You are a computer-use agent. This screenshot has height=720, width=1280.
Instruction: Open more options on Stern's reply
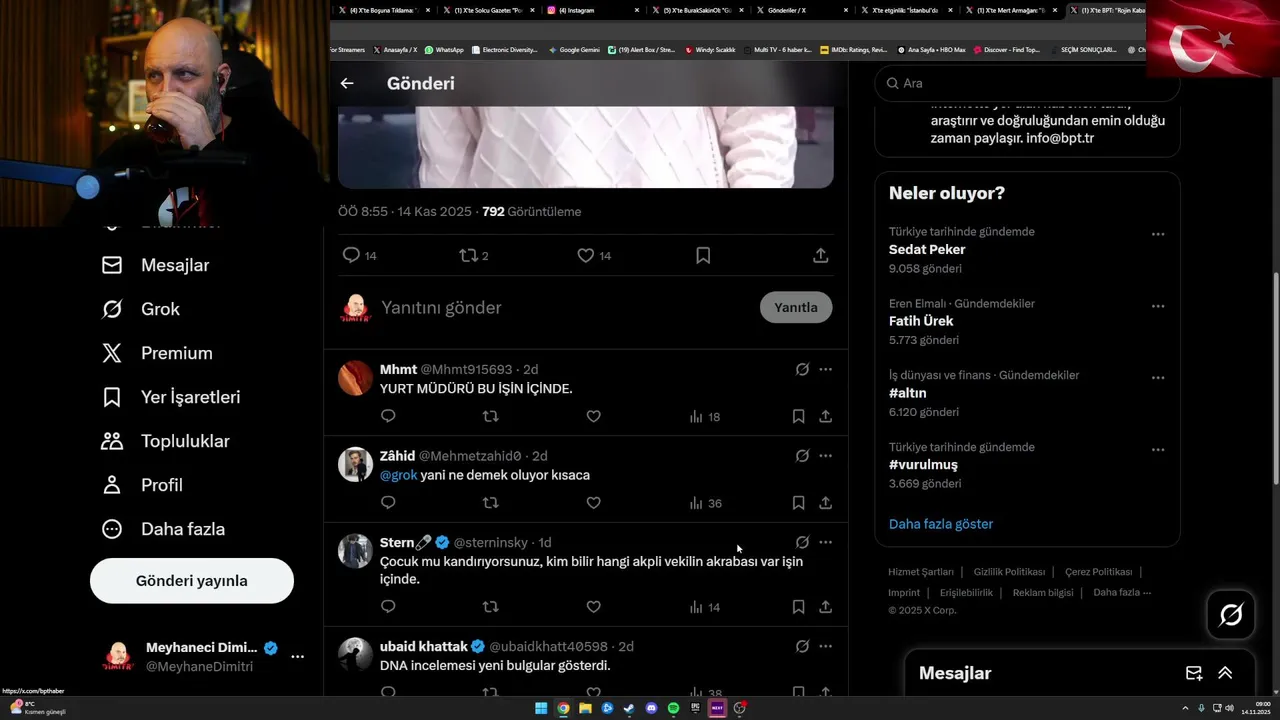pyautogui.click(x=825, y=542)
